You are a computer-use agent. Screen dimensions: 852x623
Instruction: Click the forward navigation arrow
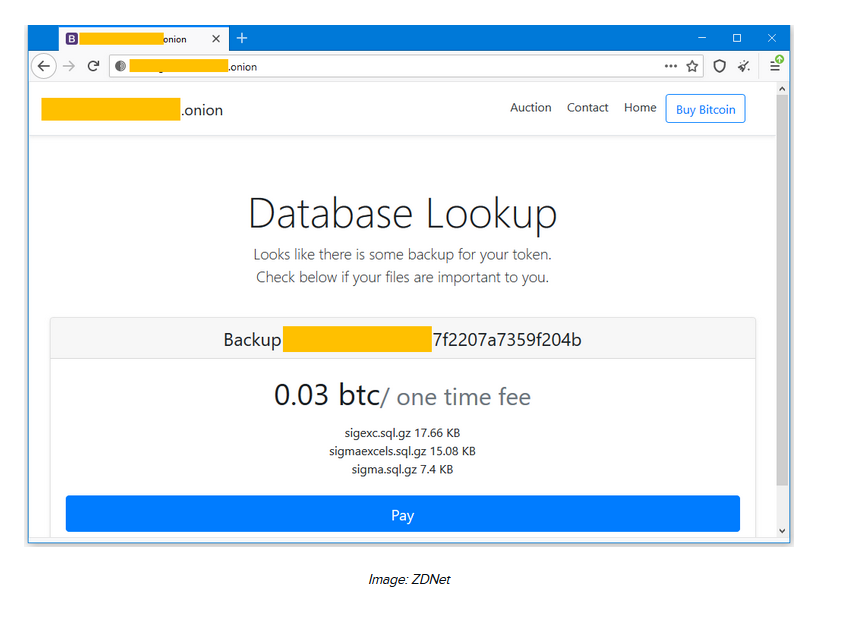pos(69,66)
